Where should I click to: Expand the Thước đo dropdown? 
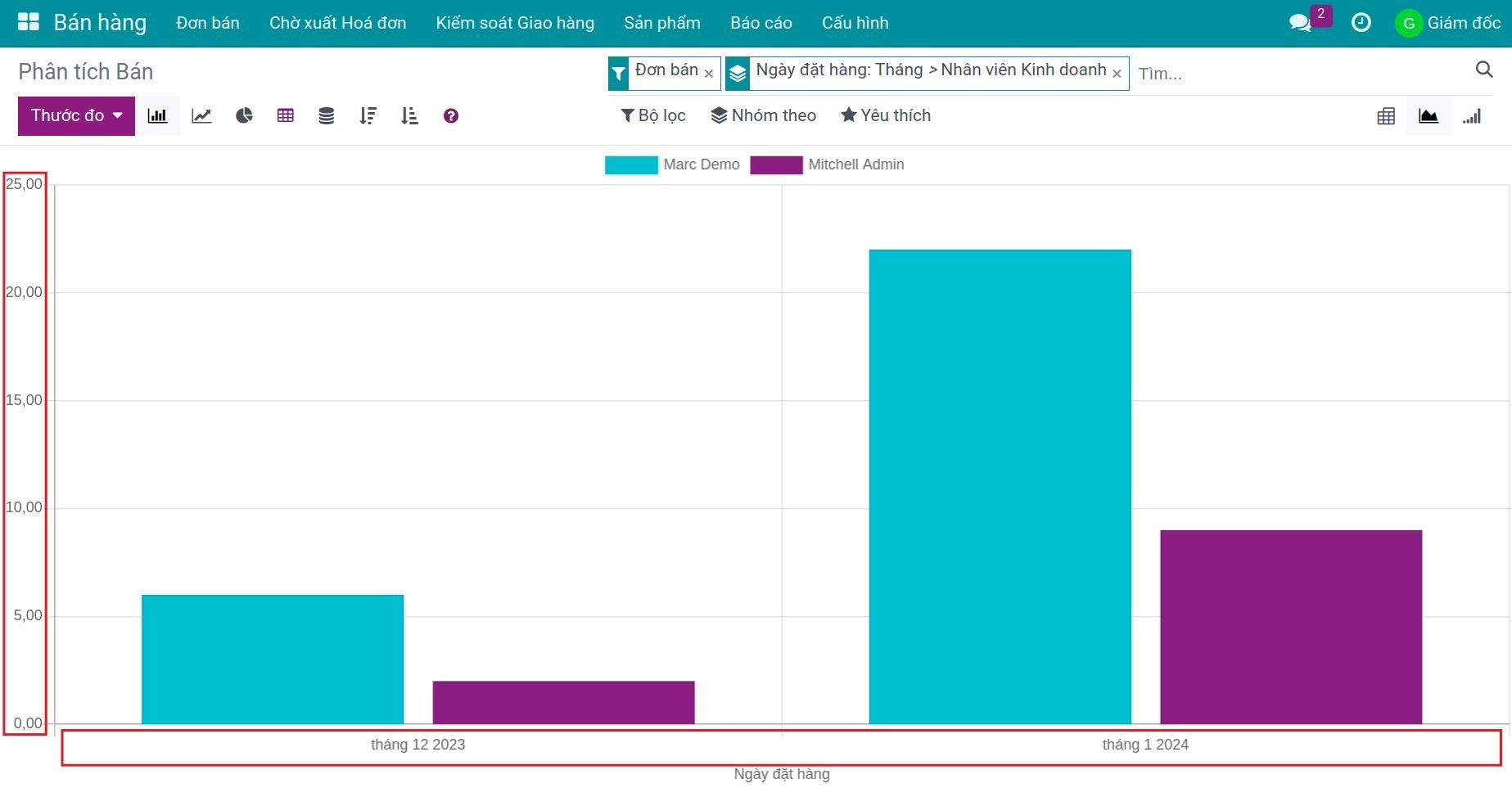(76, 116)
